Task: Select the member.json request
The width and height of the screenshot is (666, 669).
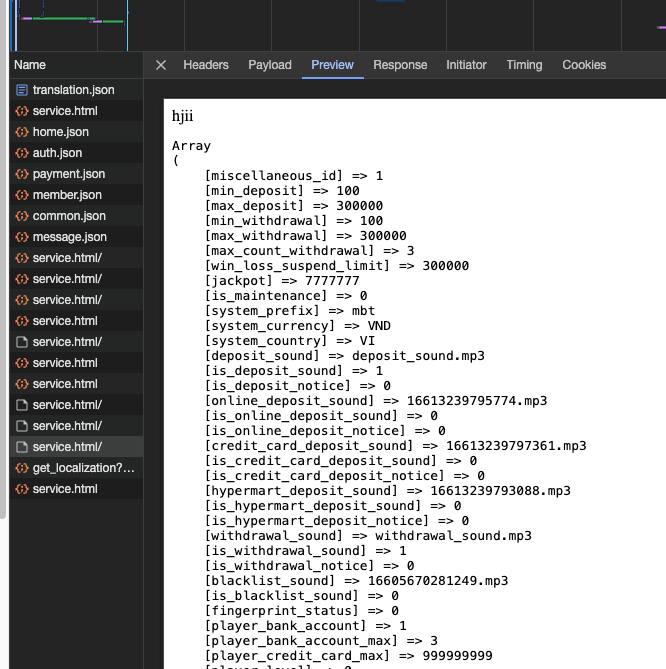Action: 76,195
